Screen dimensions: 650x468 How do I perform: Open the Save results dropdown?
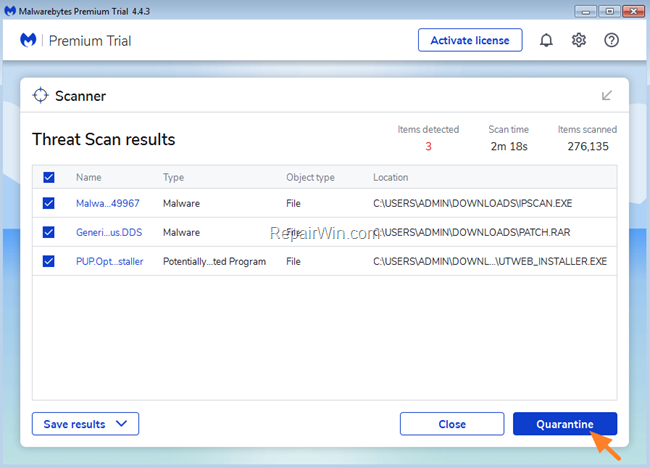click(85, 424)
